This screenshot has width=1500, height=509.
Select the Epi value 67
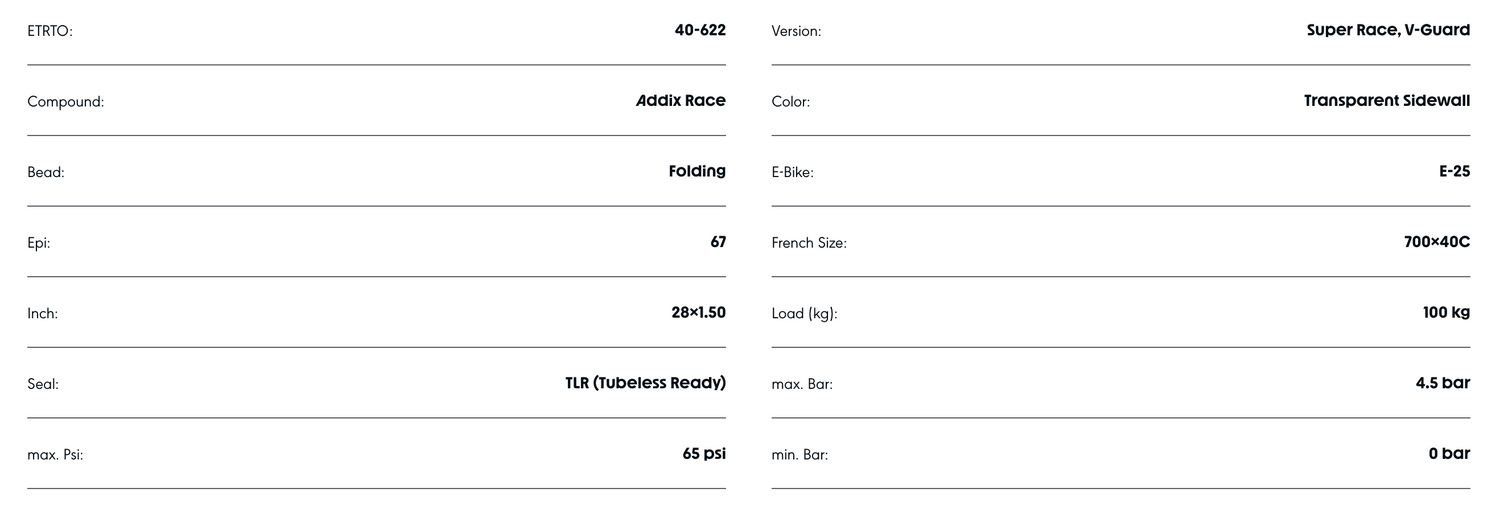tap(718, 242)
